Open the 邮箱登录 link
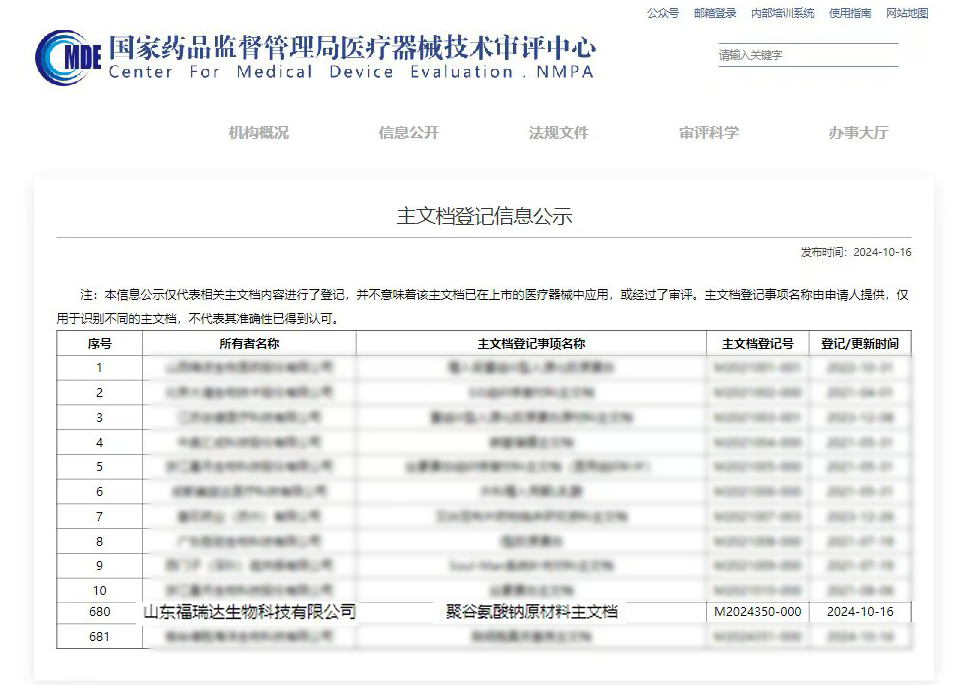This screenshot has height=685, width=972. tap(714, 13)
